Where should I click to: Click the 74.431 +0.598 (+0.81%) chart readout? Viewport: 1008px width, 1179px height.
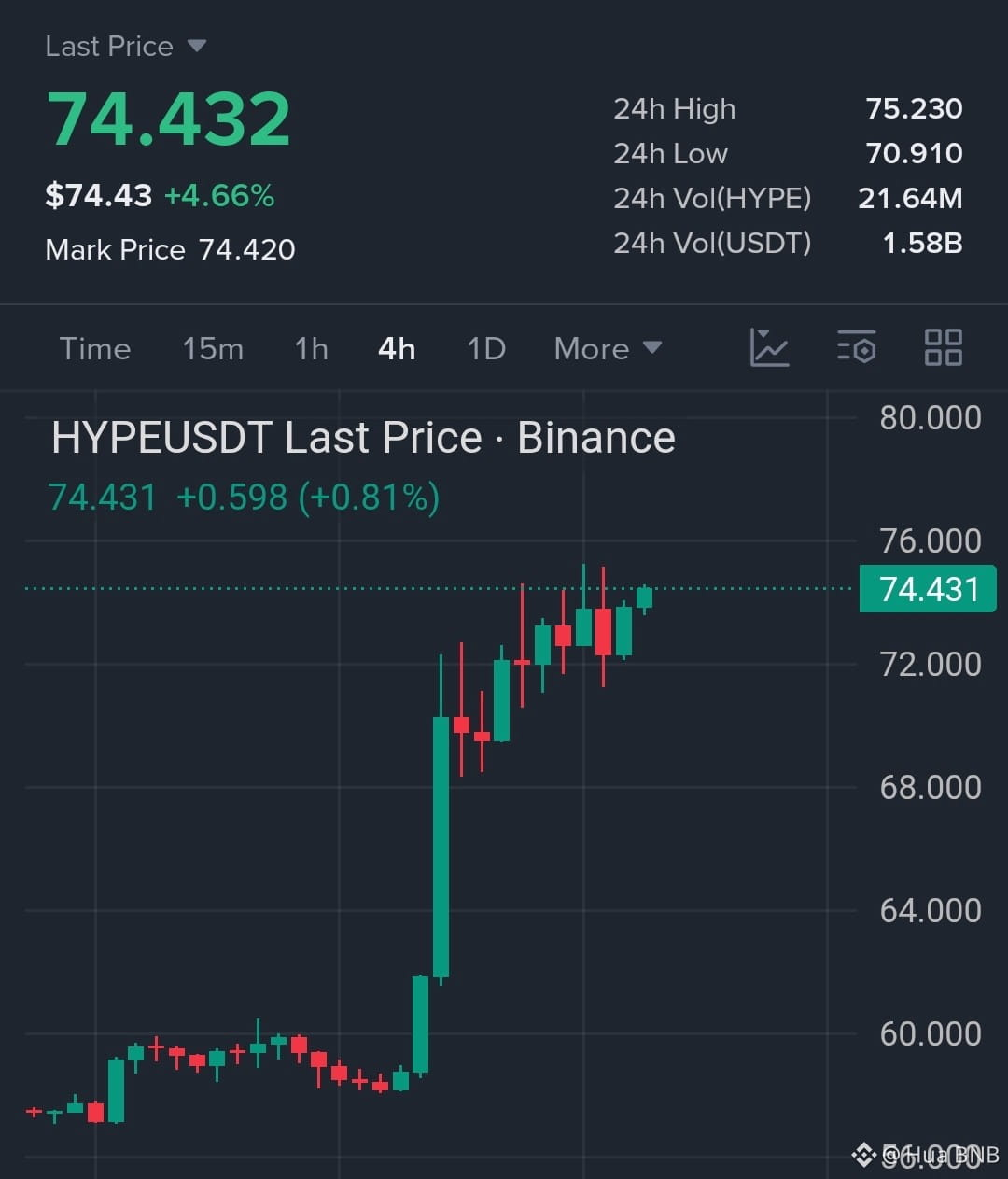(x=244, y=497)
